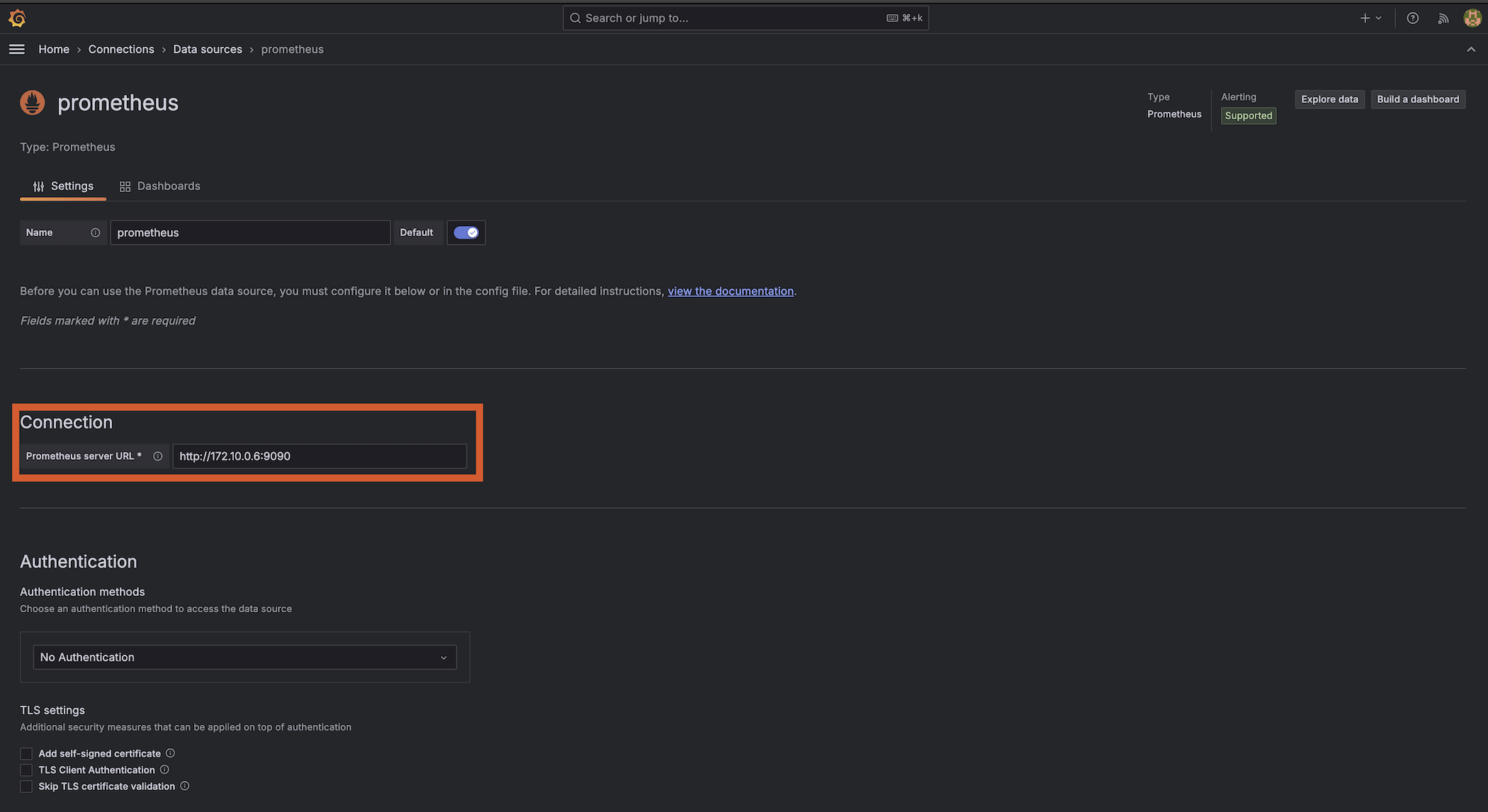This screenshot has height=812, width=1488.
Task: Click the Explore data button
Action: point(1329,99)
